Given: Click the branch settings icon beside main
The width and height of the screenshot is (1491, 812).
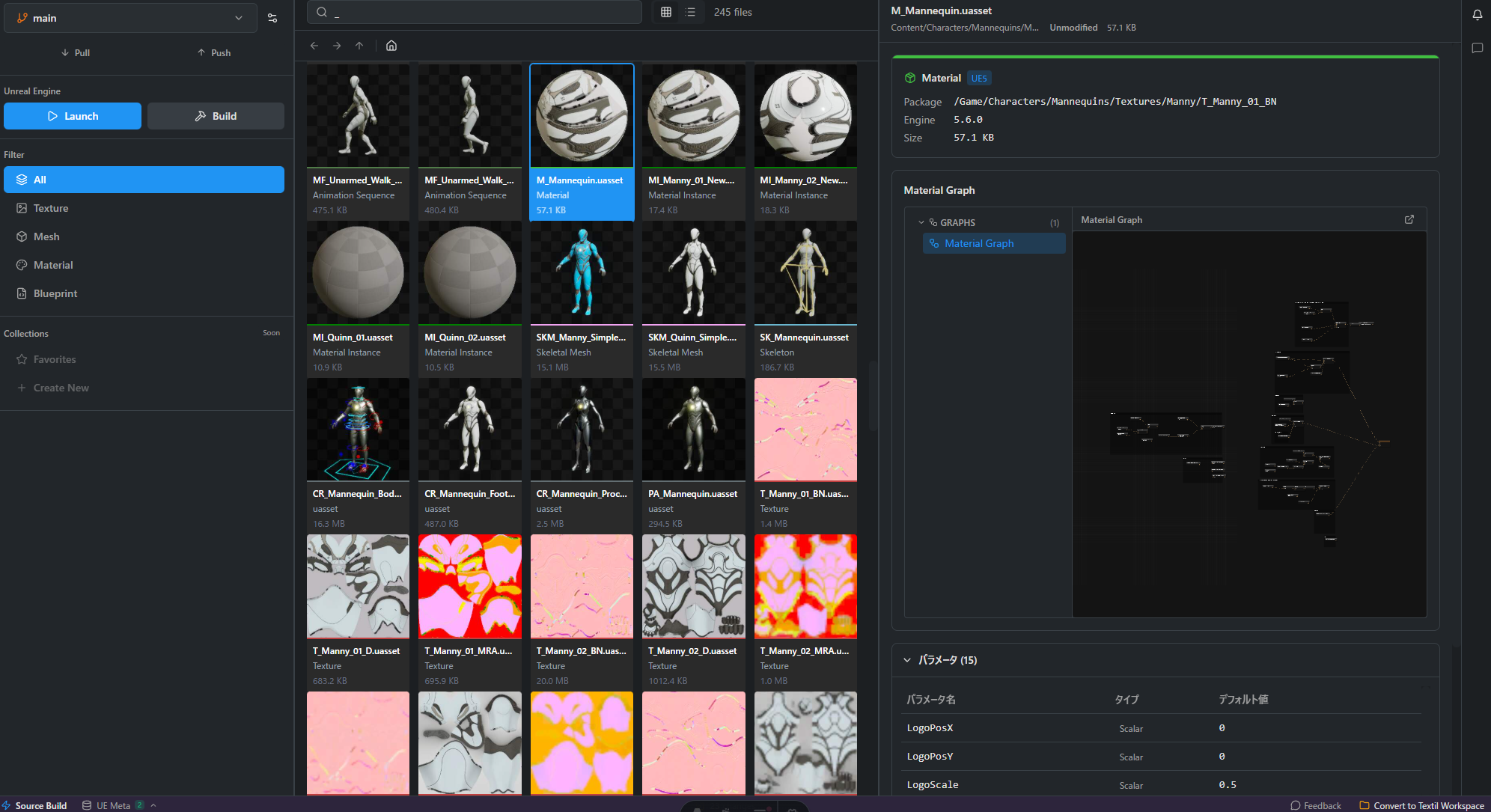Looking at the screenshot, I should pyautogui.click(x=272, y=18).
